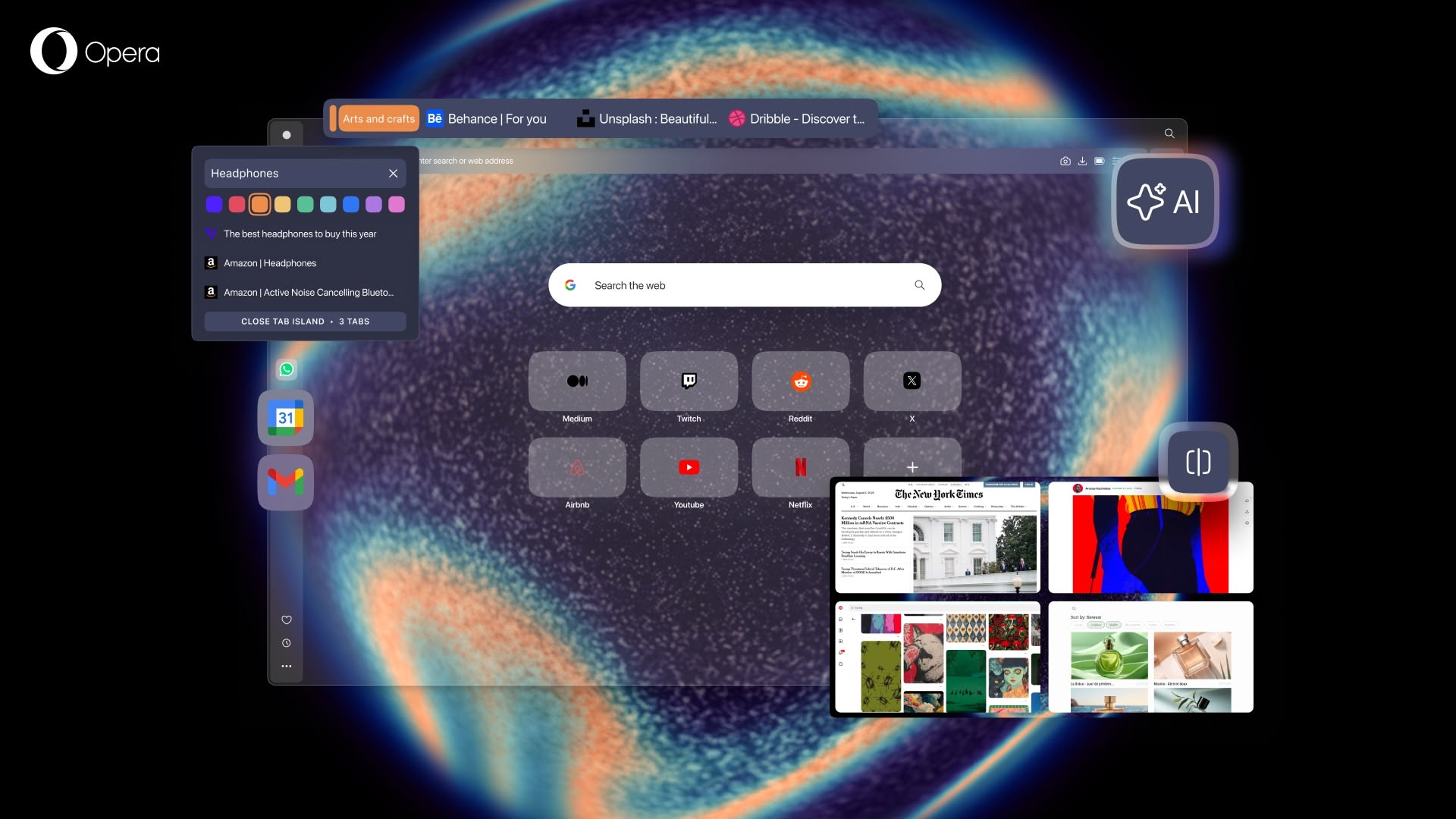Take a page snapshot with the camera icon
The image size is (1456, 819).
1065,161
